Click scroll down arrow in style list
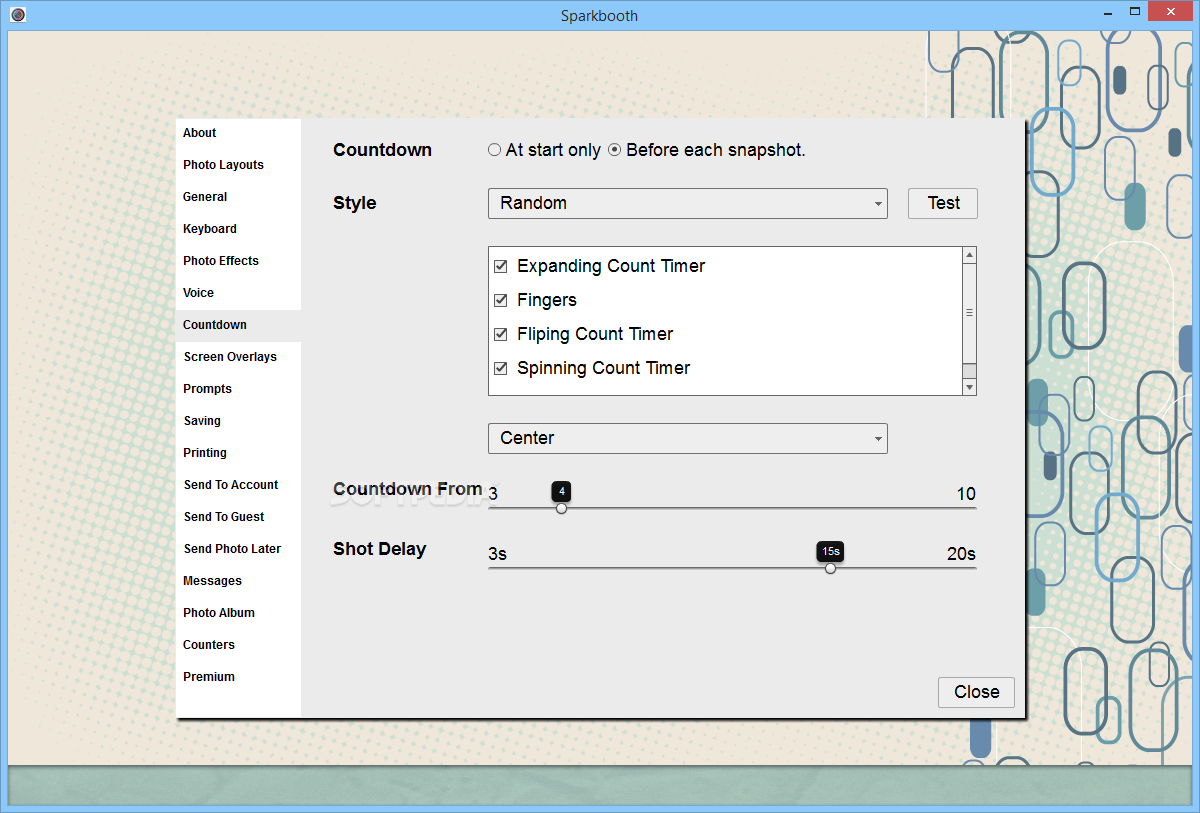 (969, 387)
